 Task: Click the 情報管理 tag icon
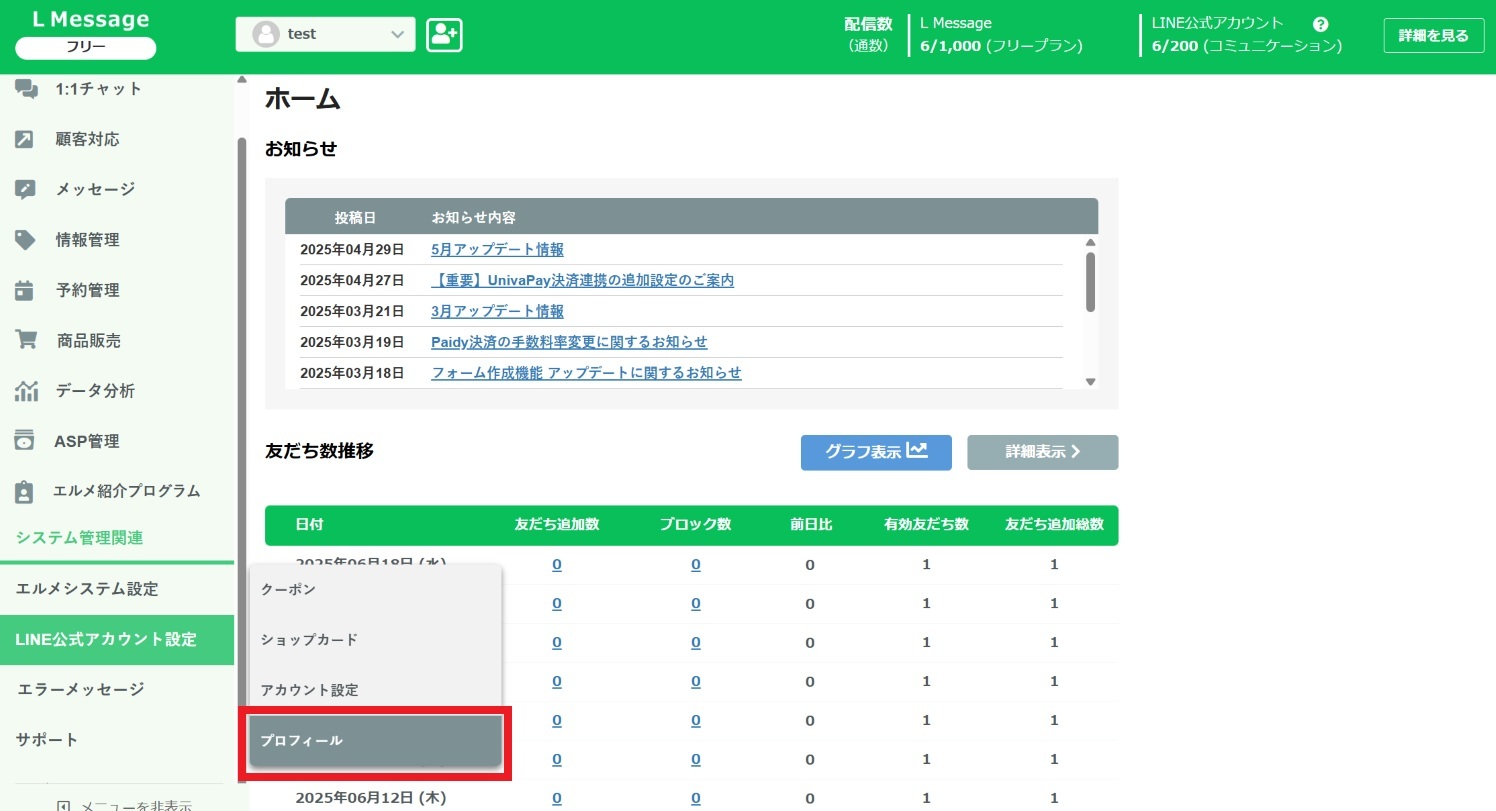[25, 240]
